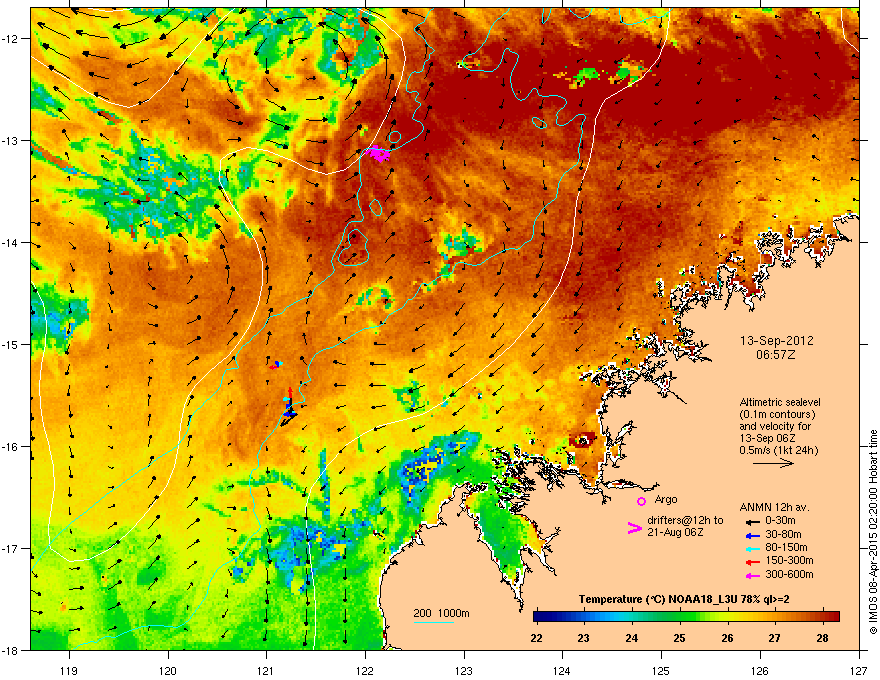Click the vertical IMOS copyright timestamp text

[x=873, y=532]
